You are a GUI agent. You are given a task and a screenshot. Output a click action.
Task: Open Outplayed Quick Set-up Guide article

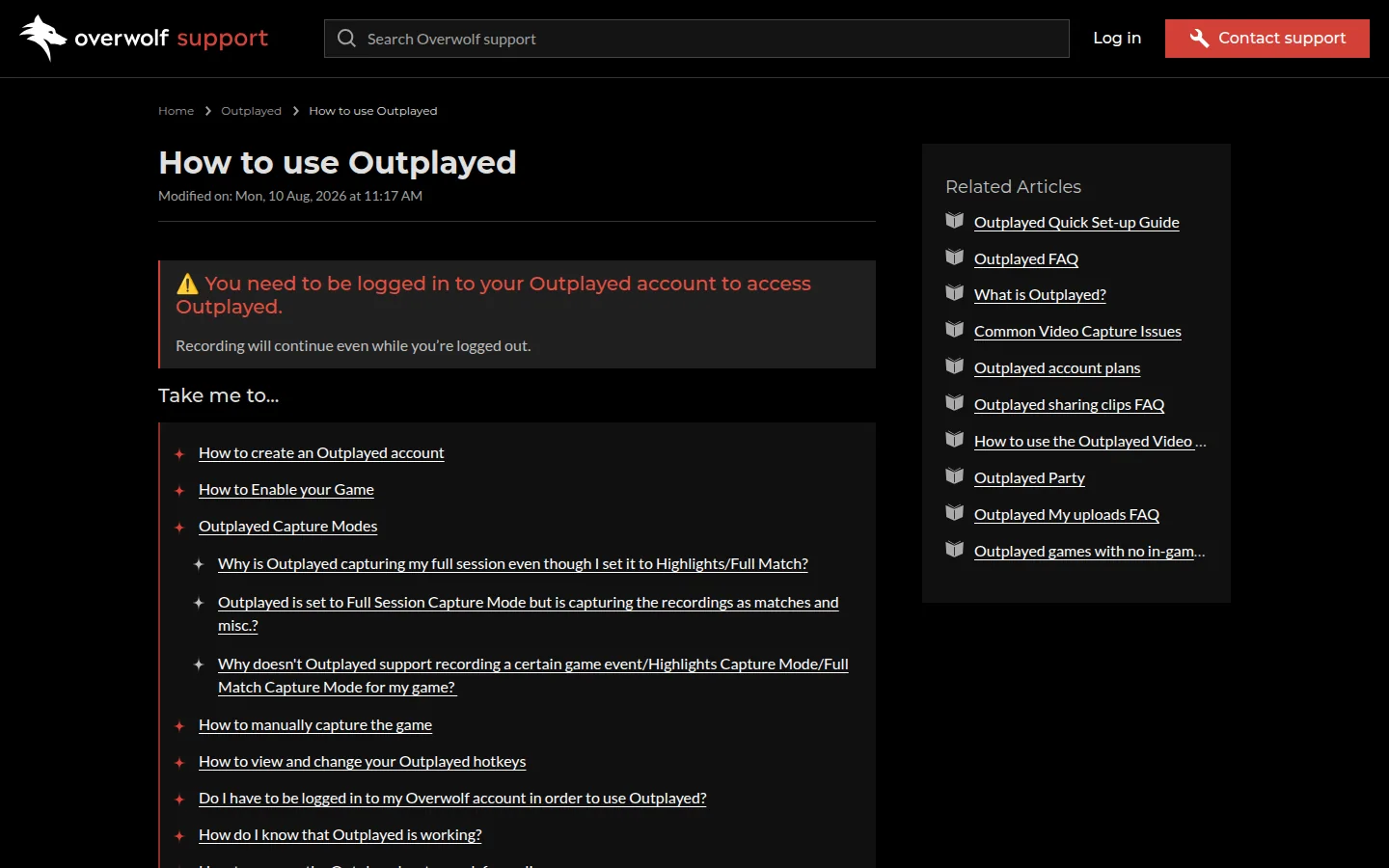pos(1076,223)
